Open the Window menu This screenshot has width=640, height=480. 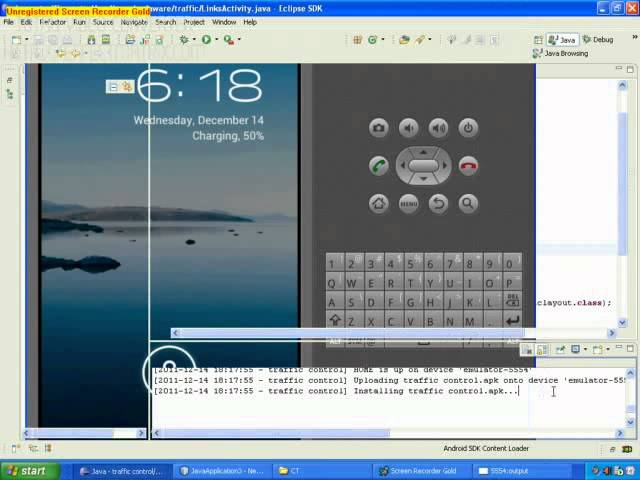click(224, 22)
